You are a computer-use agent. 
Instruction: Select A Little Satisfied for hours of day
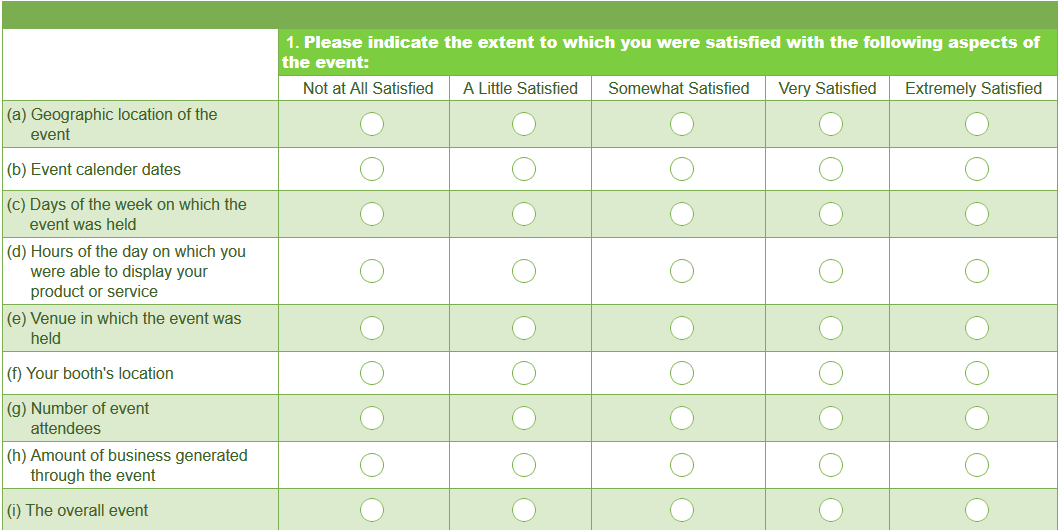tap(524, 271)
